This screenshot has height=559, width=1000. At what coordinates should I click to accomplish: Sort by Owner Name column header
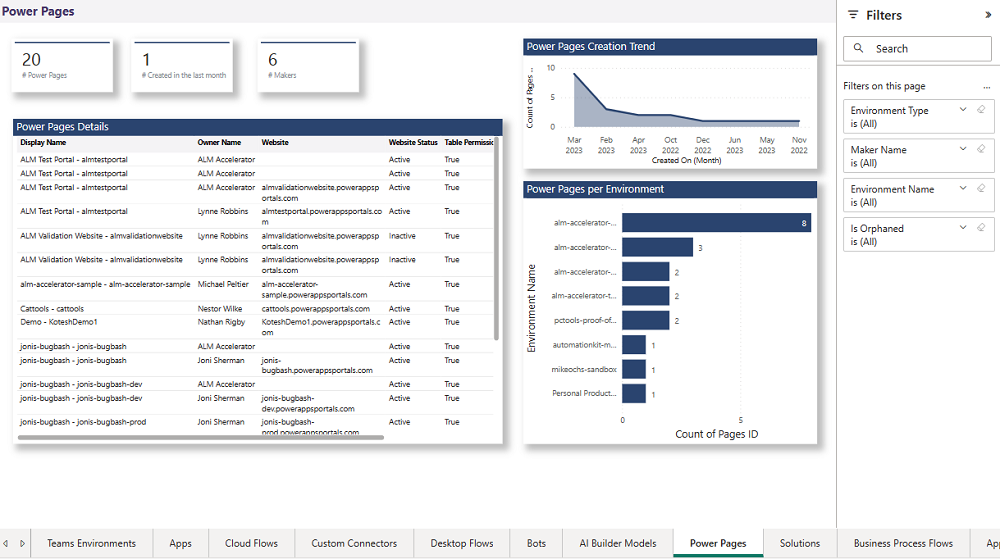coord(219,142)
